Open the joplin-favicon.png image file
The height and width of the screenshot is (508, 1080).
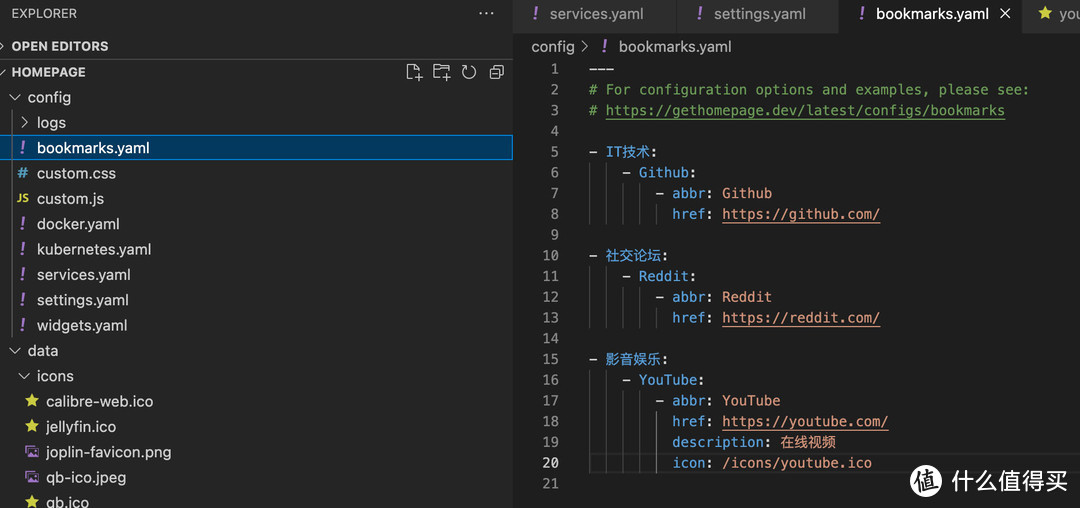pyautogui.click(x=108, y=452)
